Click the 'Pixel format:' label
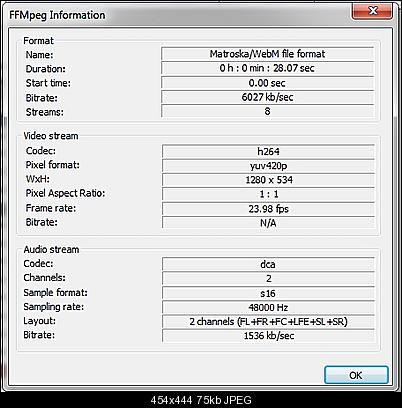The width and height of the screenshot is (402, 408). click(53, 165)
